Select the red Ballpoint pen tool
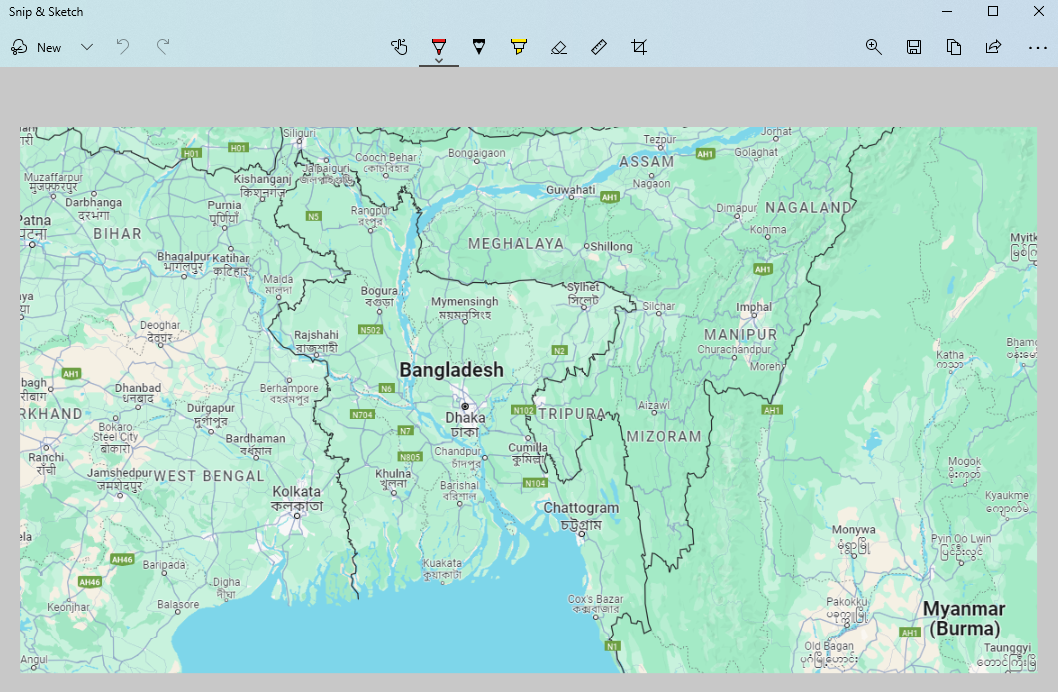 pyautogui.click(x=439, y=46)
